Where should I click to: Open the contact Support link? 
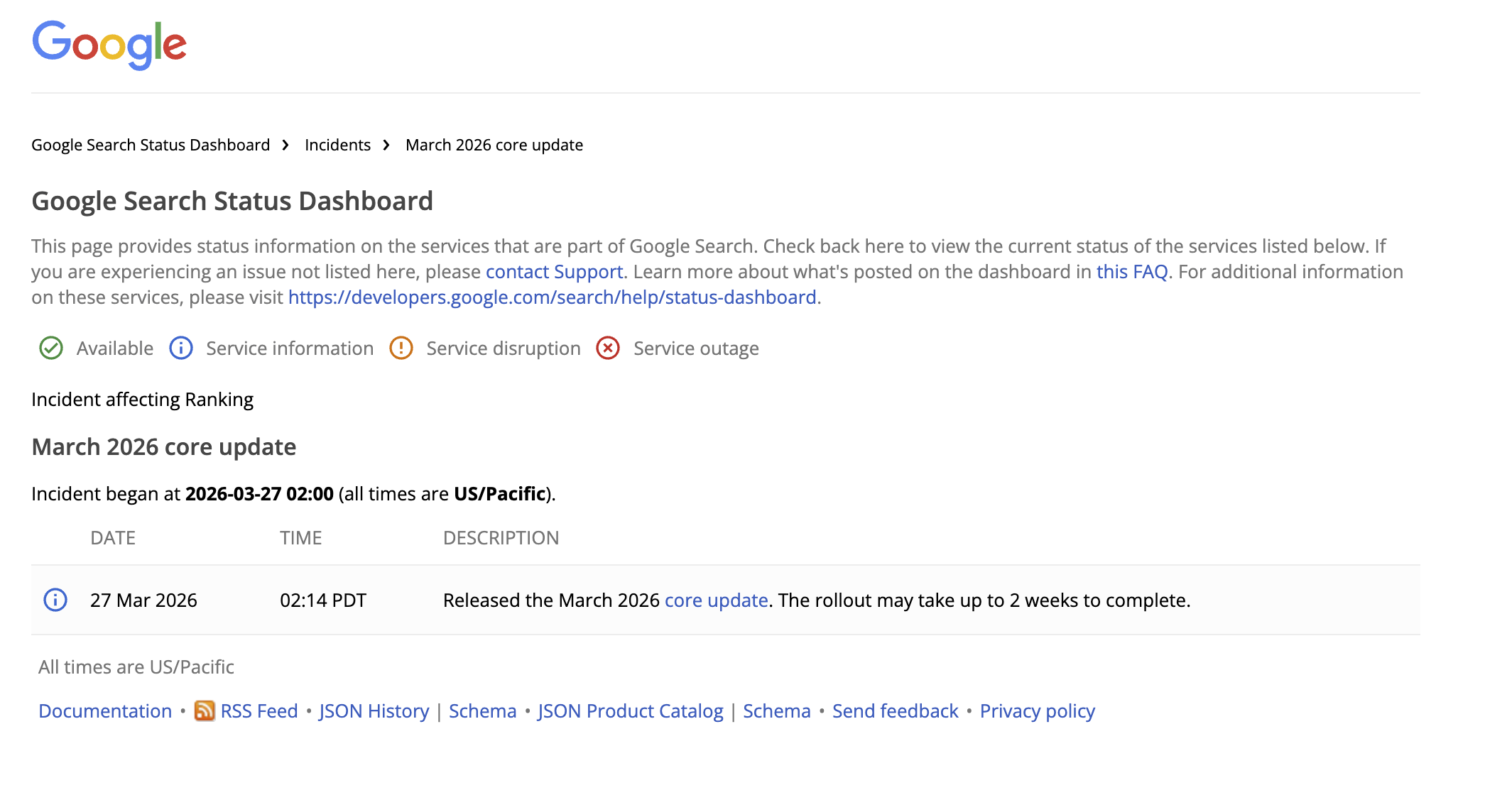554,271
